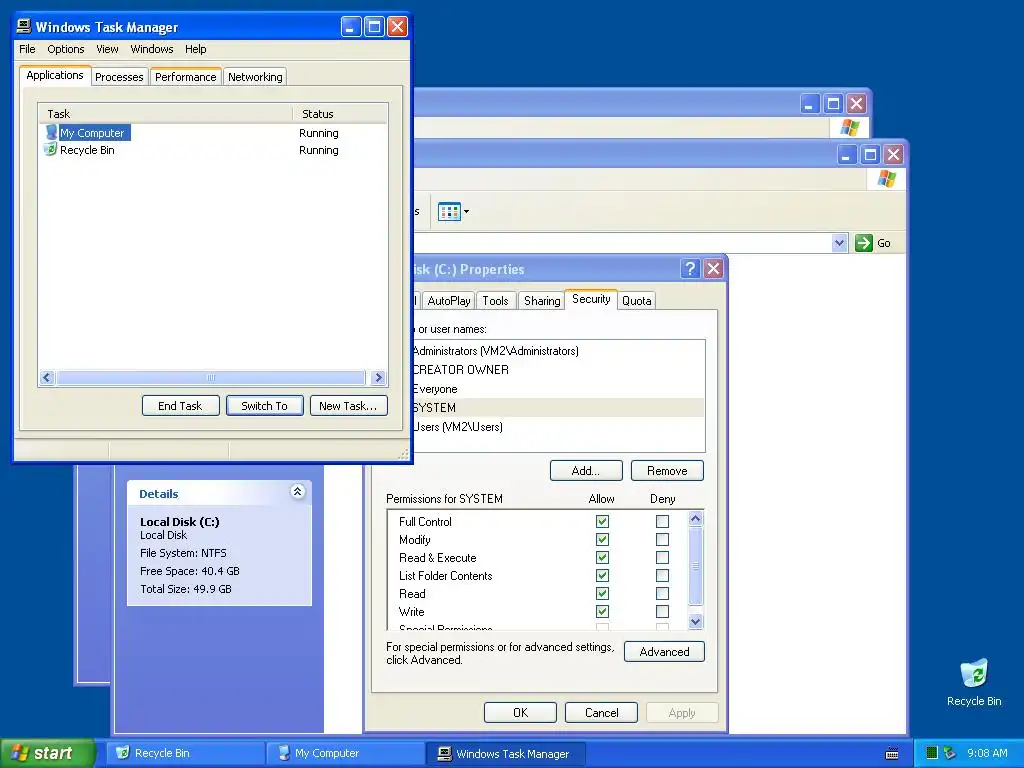This screenshot has width=1024, height=768.
Task: Select Users (VM2\Users) entry
Action: coord(558,426)
